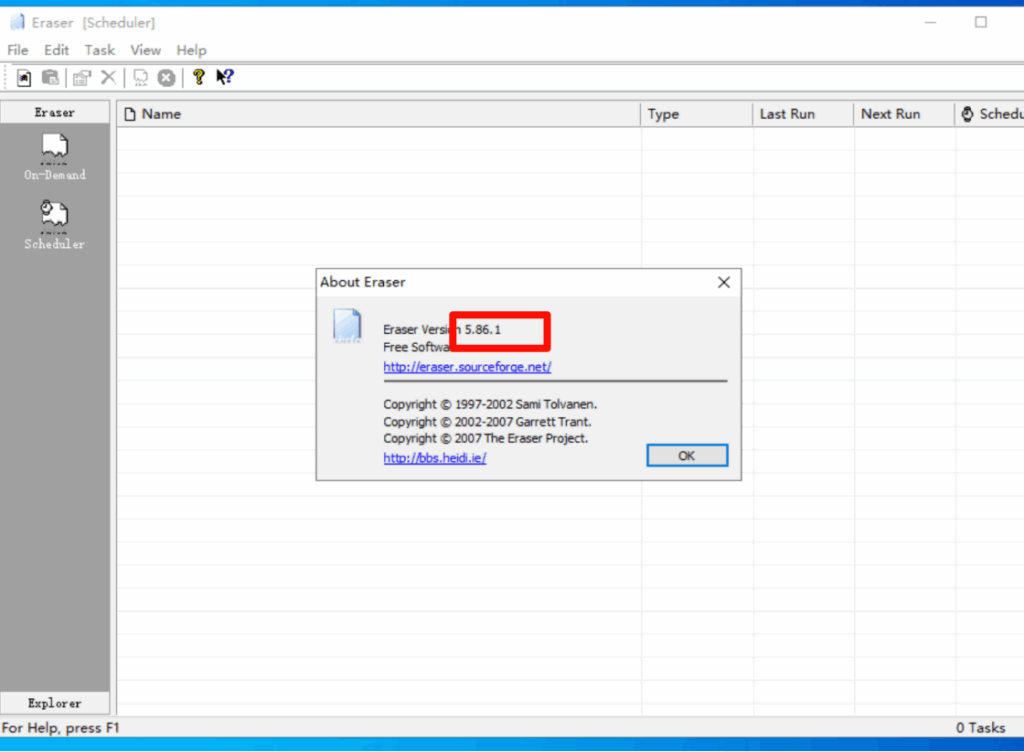The width and height of the screenshot is (1024, 752).
Task: Open the Task menu
Action: (99, 50)
